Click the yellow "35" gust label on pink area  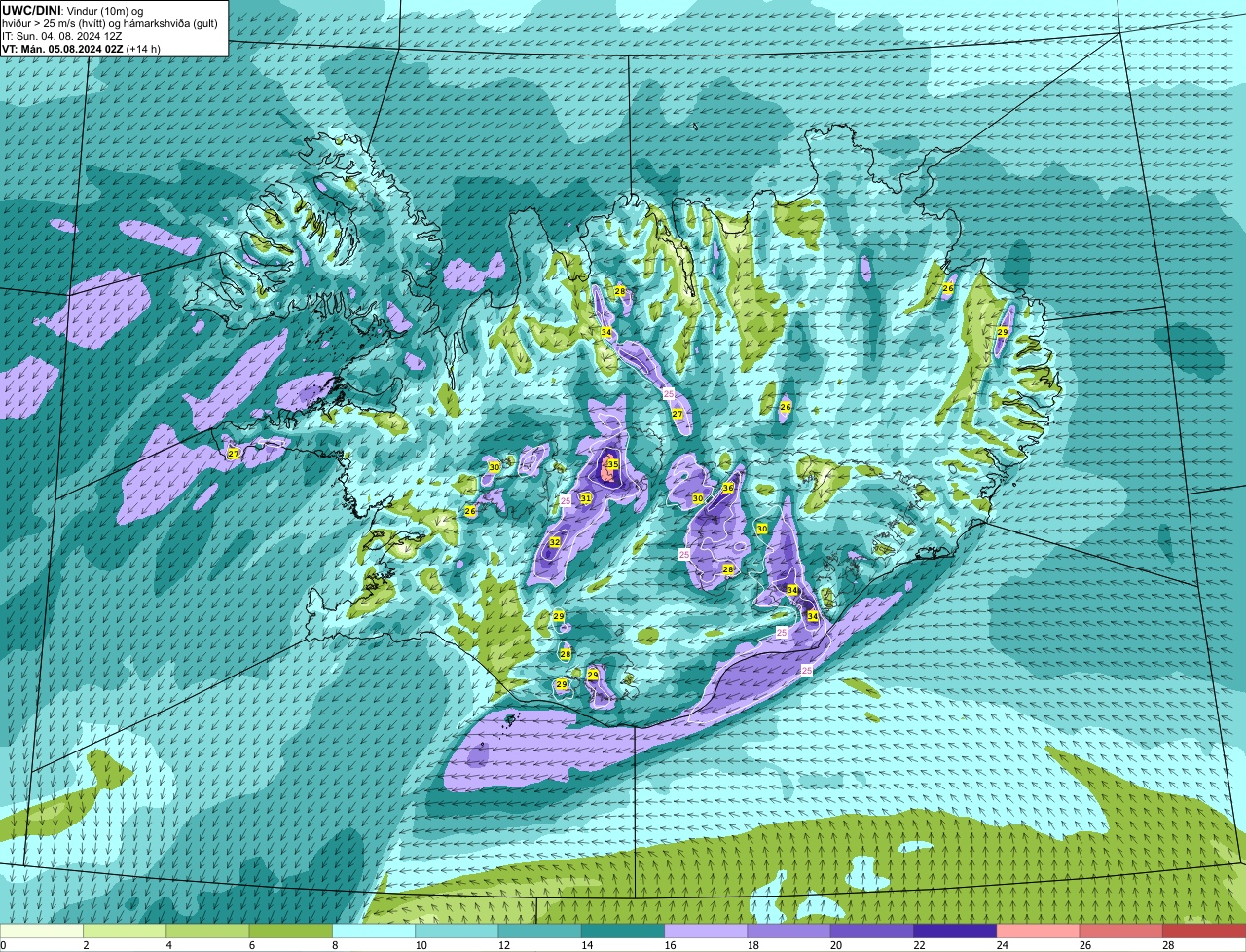coord(612,465)
